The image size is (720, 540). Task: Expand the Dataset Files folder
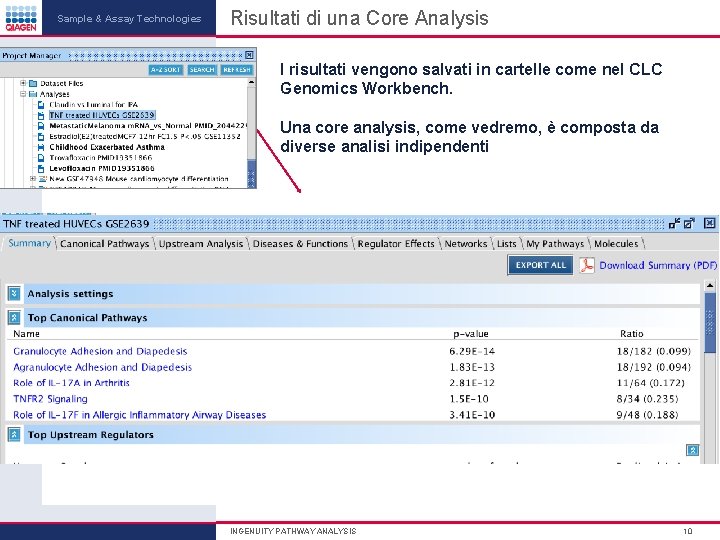23,83
